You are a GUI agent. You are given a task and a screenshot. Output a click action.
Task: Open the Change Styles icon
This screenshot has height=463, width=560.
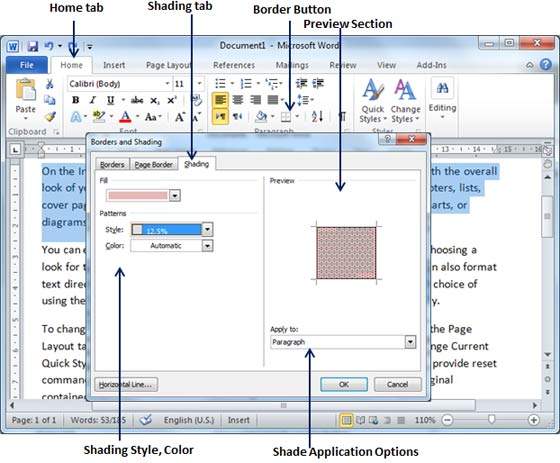[x=405, y=100]
